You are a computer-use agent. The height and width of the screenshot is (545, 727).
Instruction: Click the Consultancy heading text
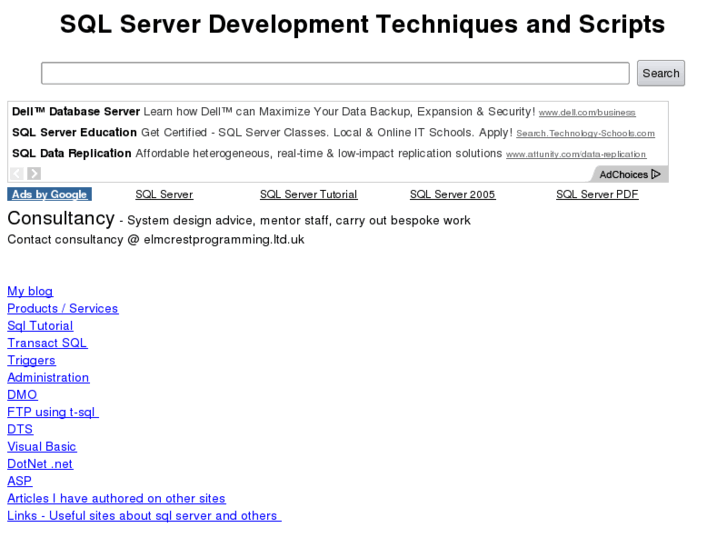point(61,218)
